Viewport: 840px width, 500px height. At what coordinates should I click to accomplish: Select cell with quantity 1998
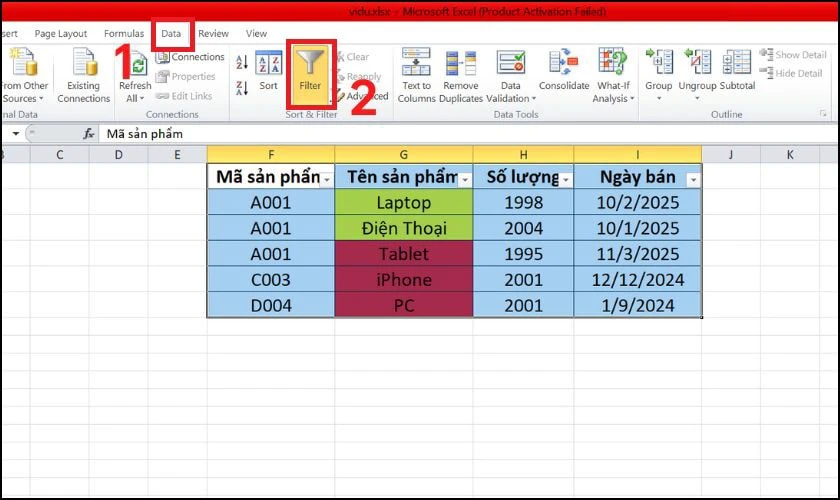point(523,203)
